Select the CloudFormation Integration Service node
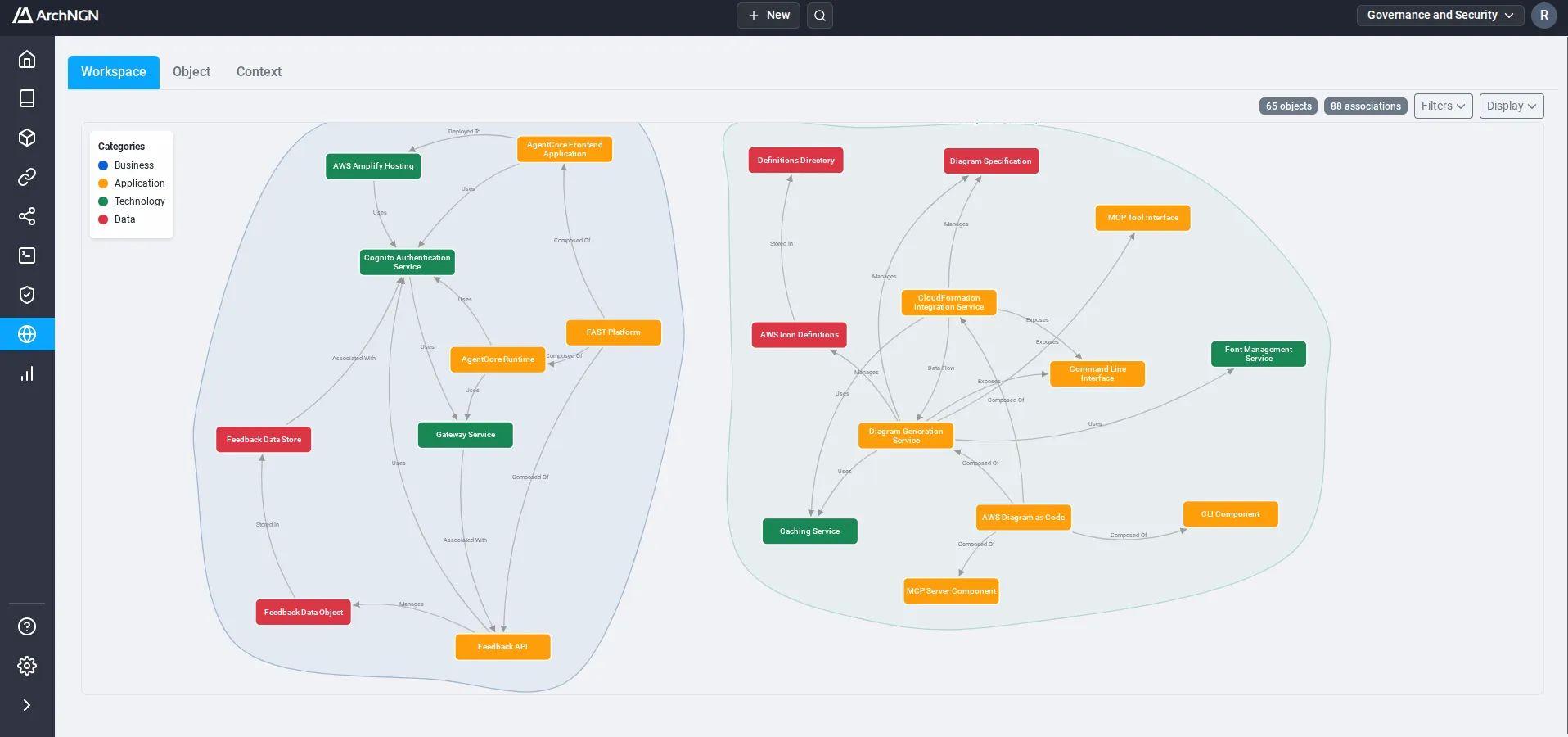Image resolution: width=1568 pixels, height=737 pixels. 949,302
